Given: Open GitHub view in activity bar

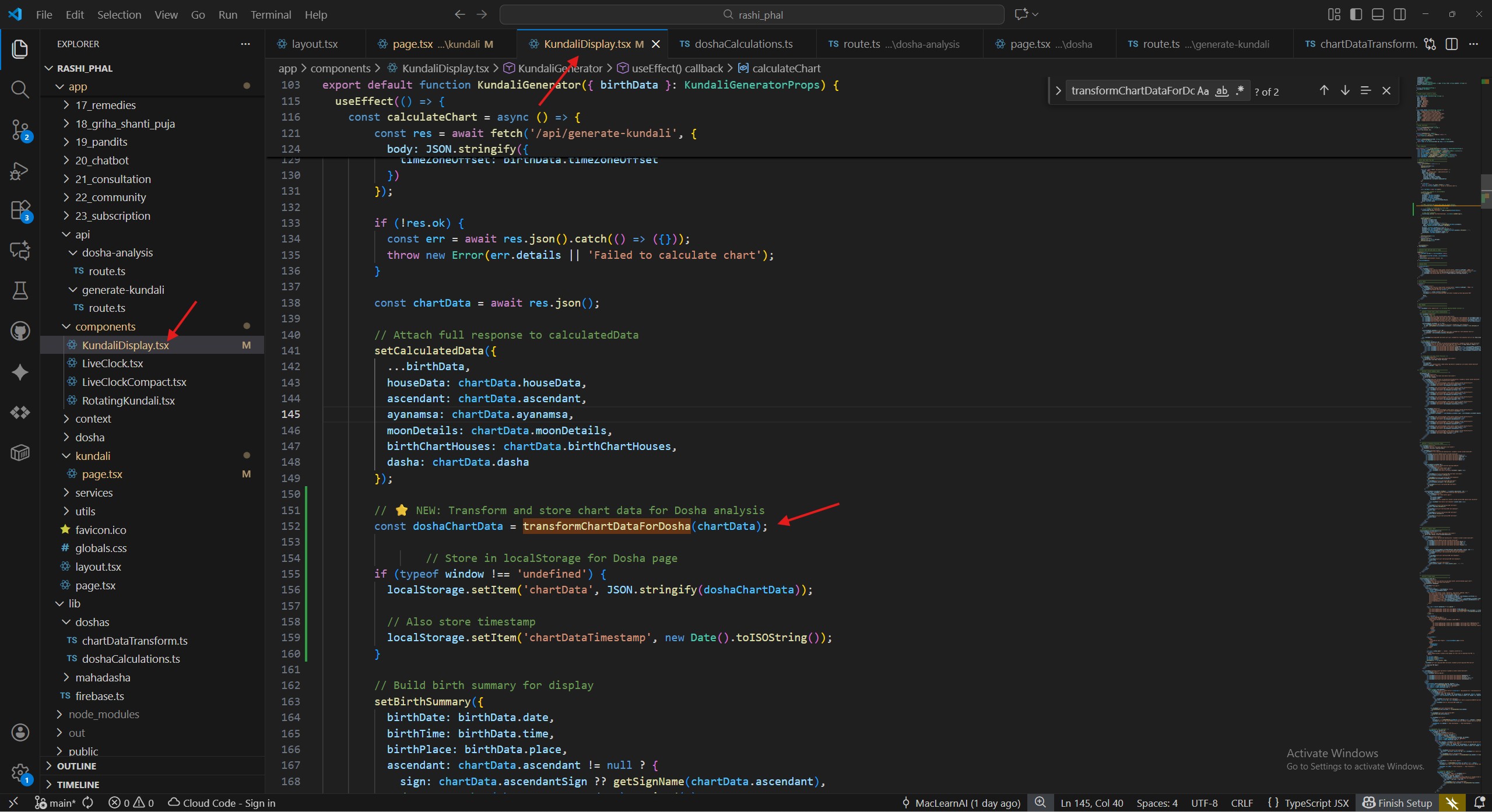Looking at the screenshot, I should pyautogui.click(x=20, y=331).
